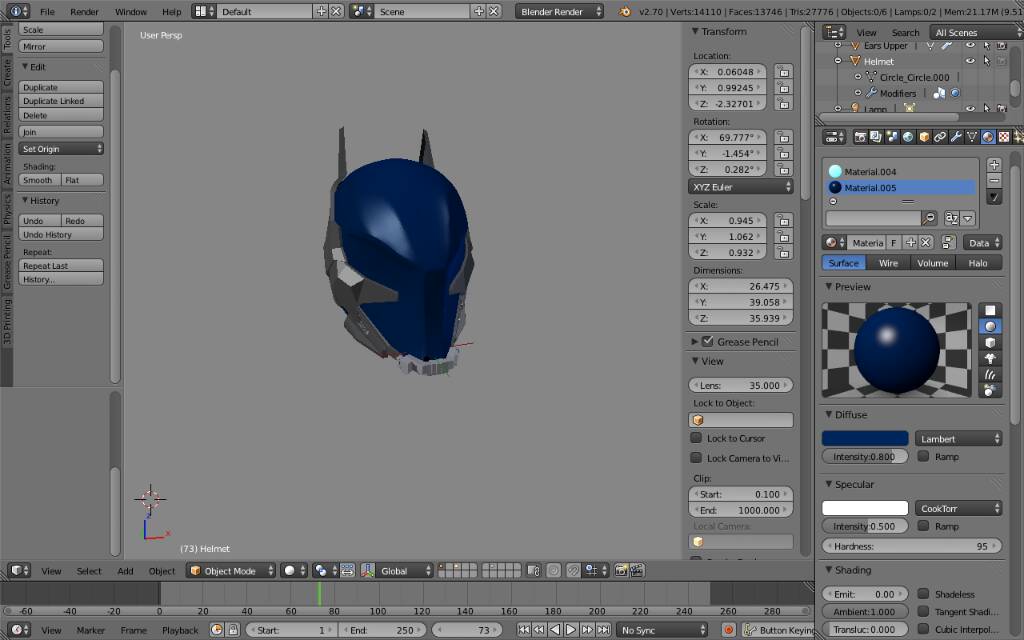Open the Render properties tab icon

[860, 137]
